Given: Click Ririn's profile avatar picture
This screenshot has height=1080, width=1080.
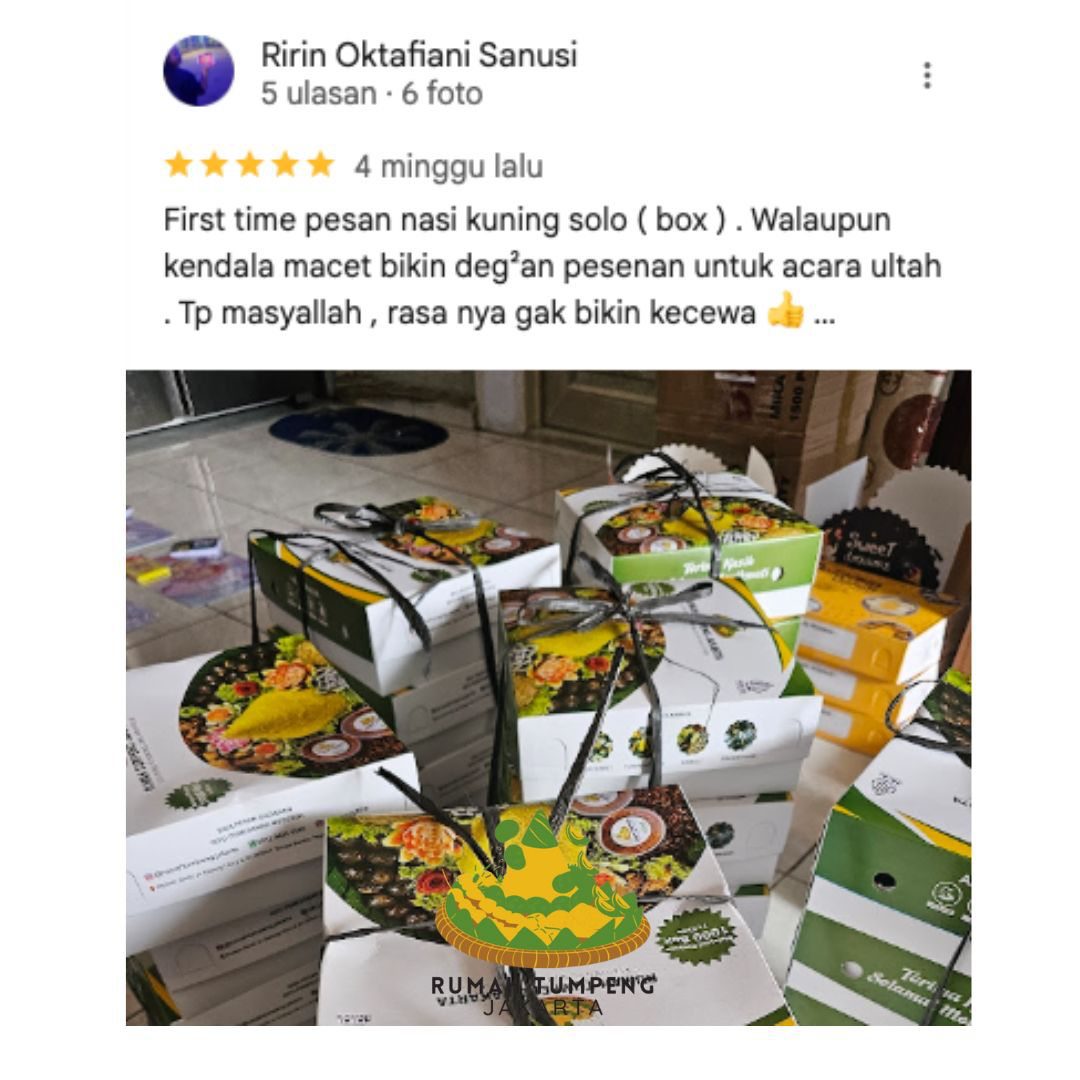Looking at the screenshot, I should (x=198, y=71).
